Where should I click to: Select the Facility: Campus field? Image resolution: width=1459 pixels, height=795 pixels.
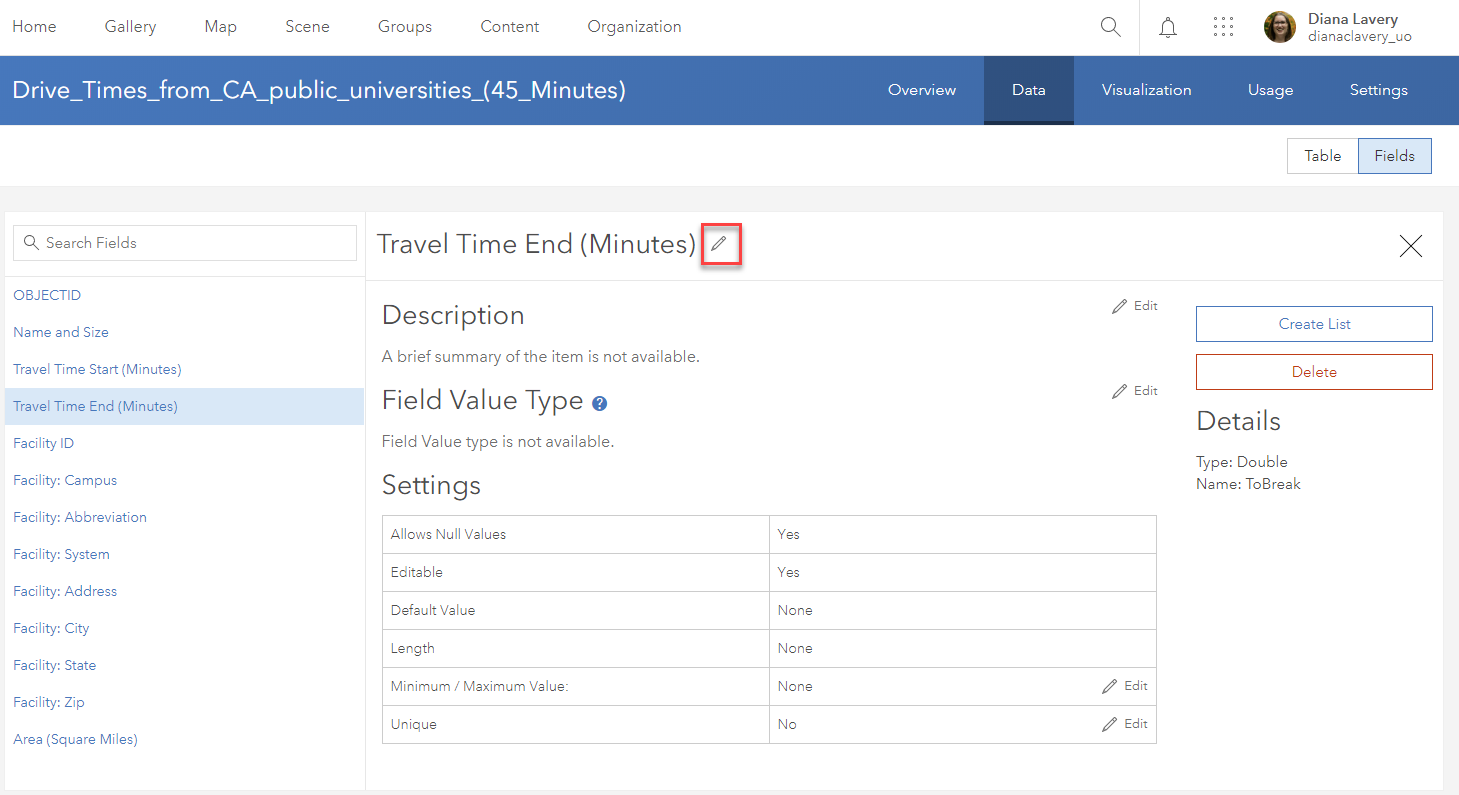click(64, 480)
